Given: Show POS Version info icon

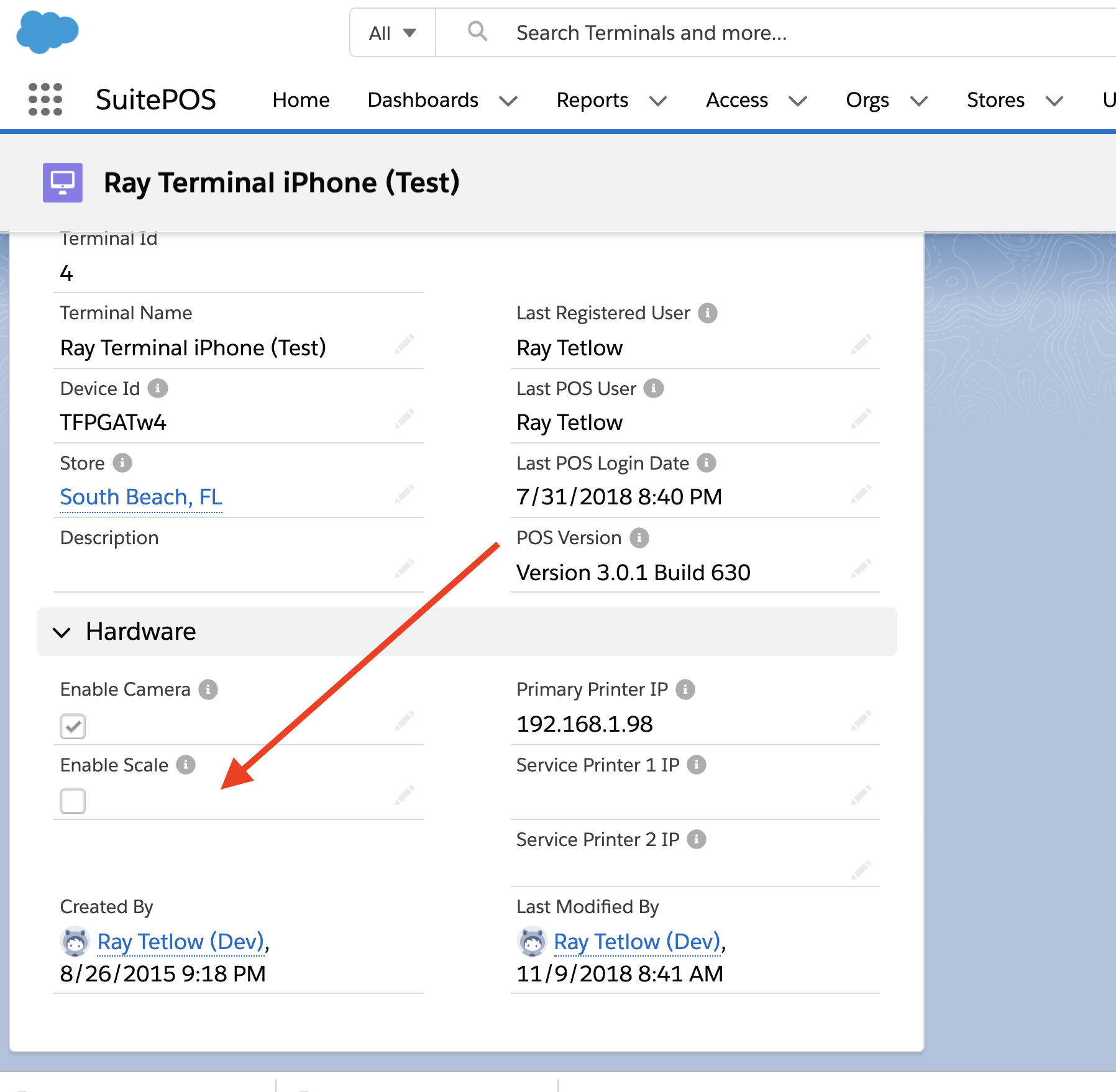Looking at the screenshot, I should coord(639,538).
